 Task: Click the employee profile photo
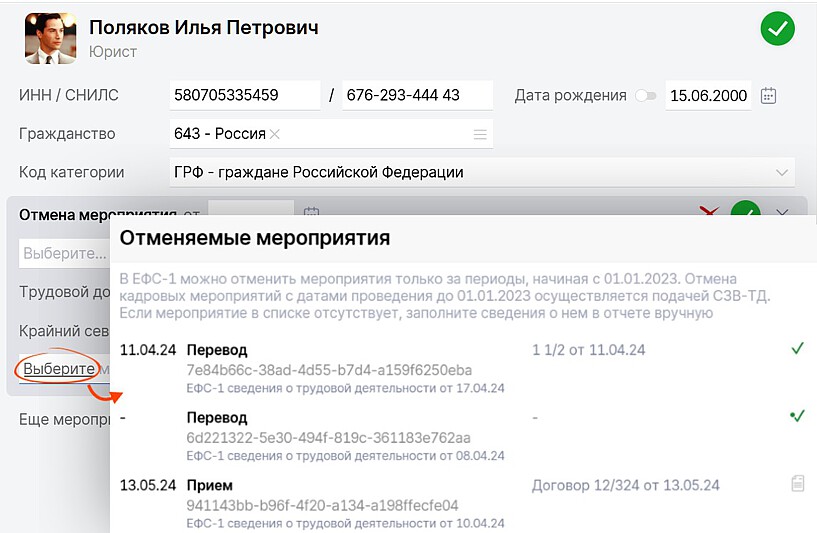click(x=51, y=39)
